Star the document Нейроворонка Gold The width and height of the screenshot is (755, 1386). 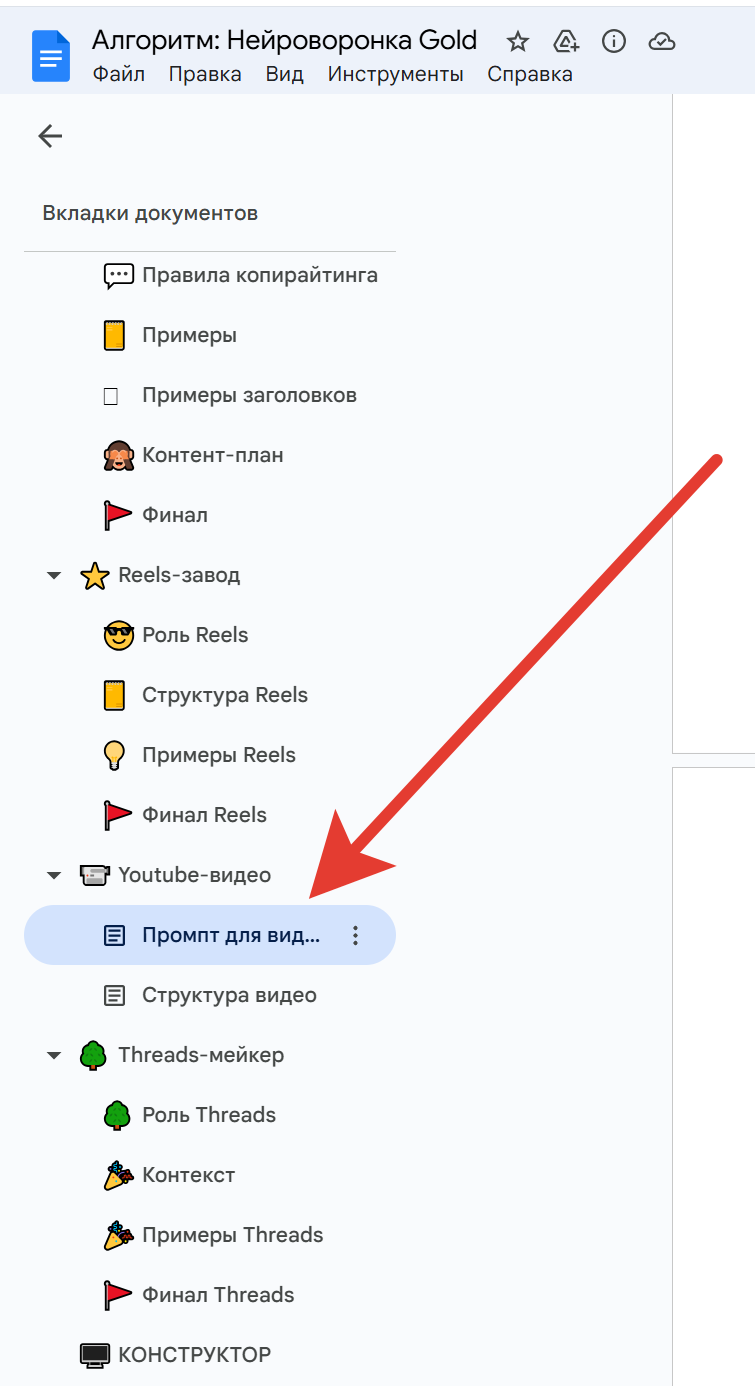[x=517, y=41]
